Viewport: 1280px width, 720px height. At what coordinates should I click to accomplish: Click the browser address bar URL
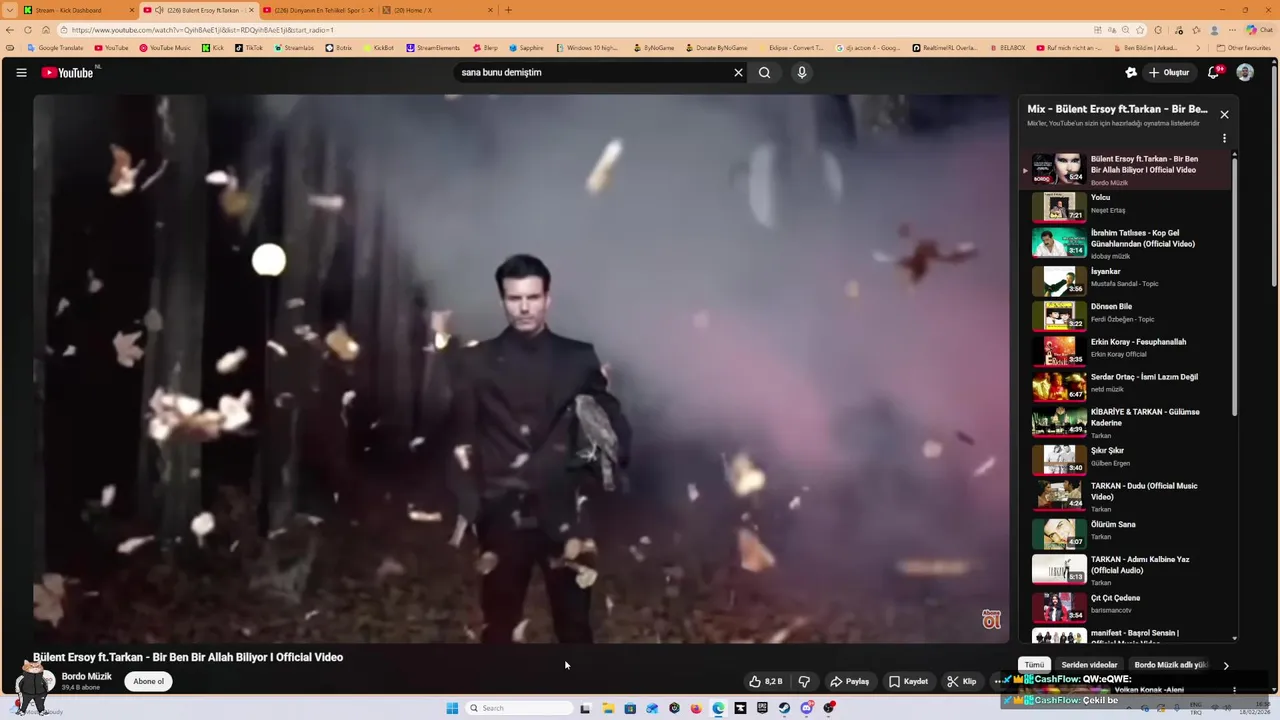point(202,30)
